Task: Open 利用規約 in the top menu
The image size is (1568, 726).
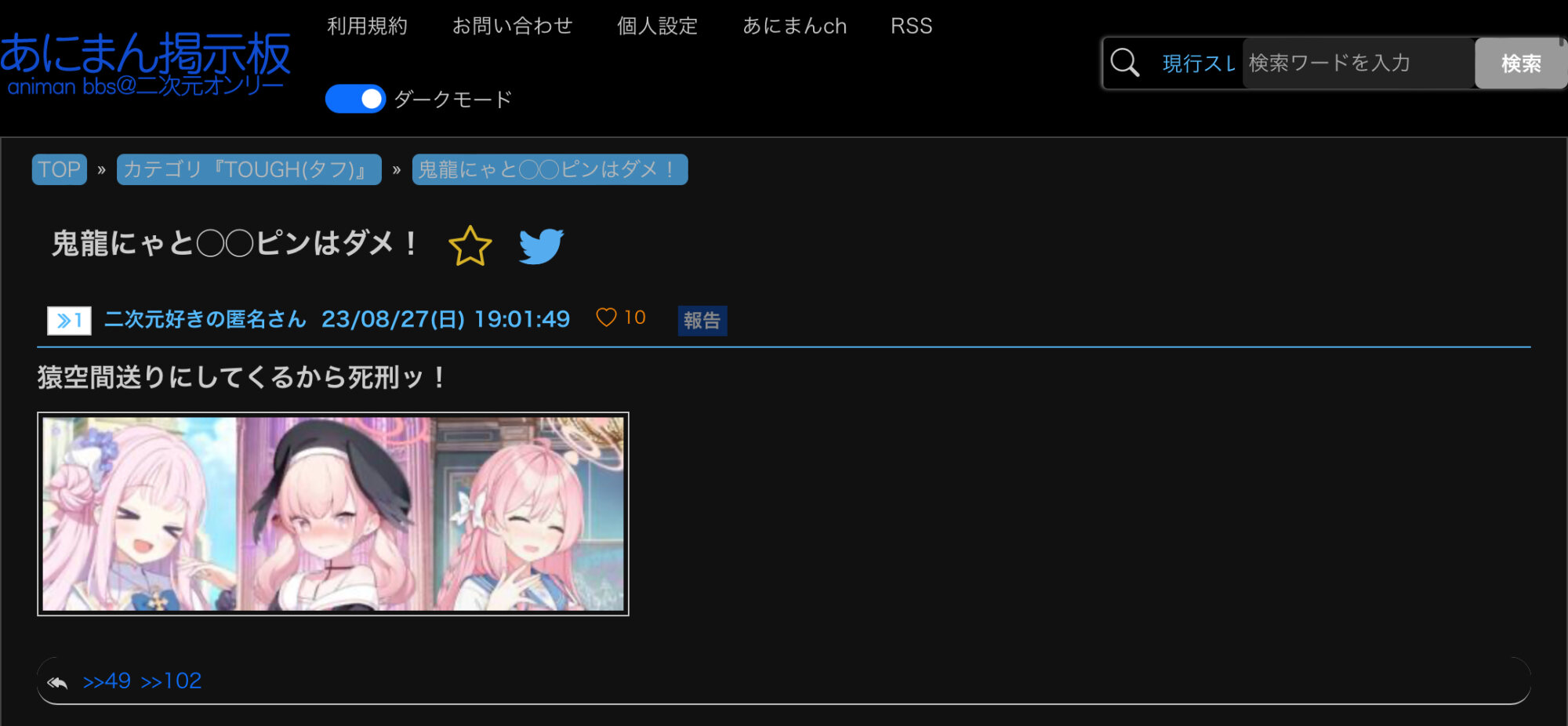Action: [367, 26]
